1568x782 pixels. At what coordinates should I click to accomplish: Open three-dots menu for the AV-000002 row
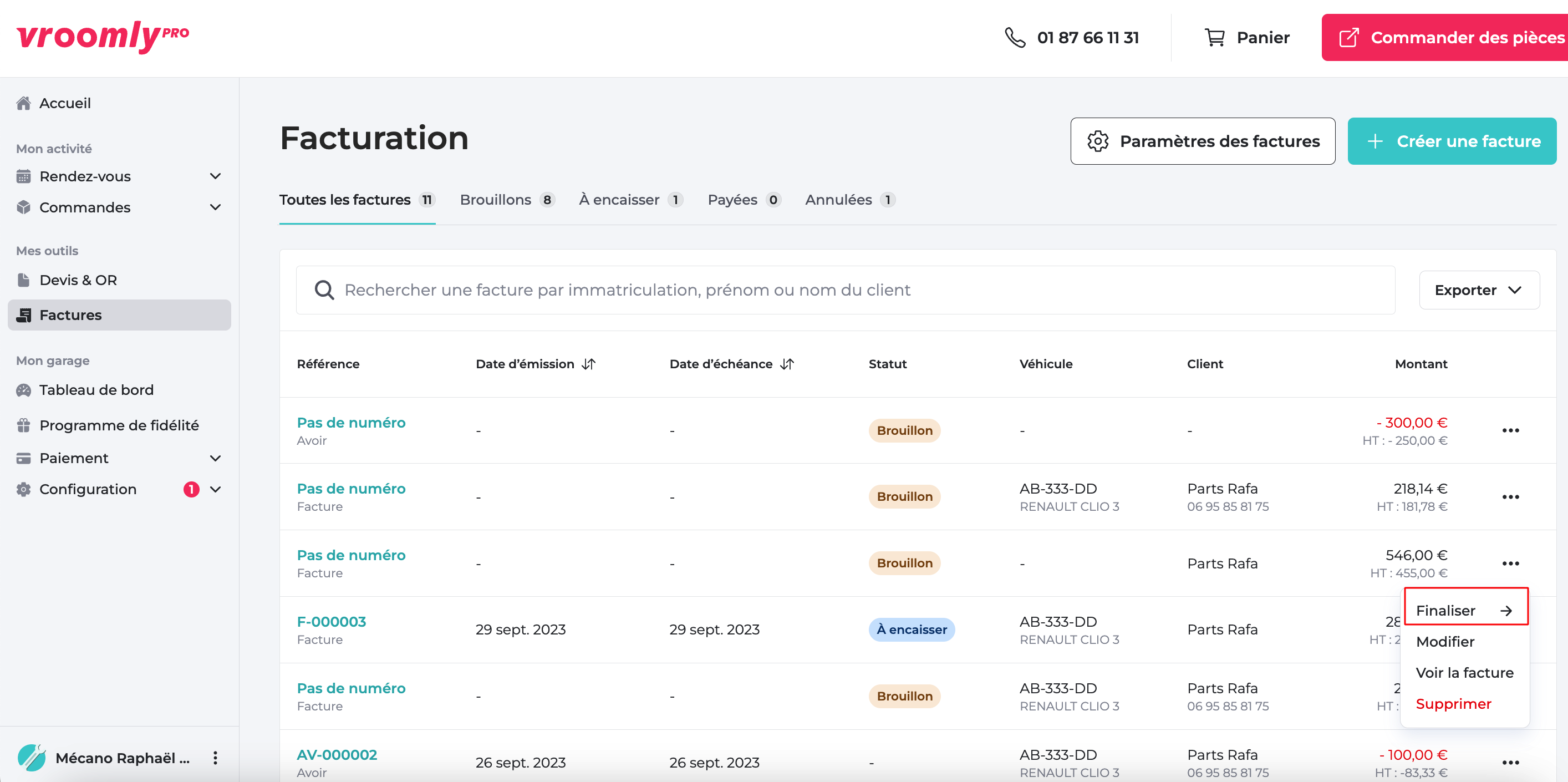[1510, 763]
